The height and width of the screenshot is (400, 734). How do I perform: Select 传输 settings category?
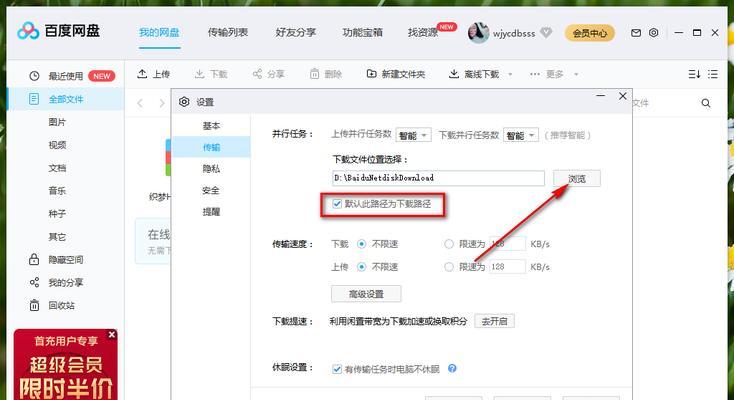point(211,147)
